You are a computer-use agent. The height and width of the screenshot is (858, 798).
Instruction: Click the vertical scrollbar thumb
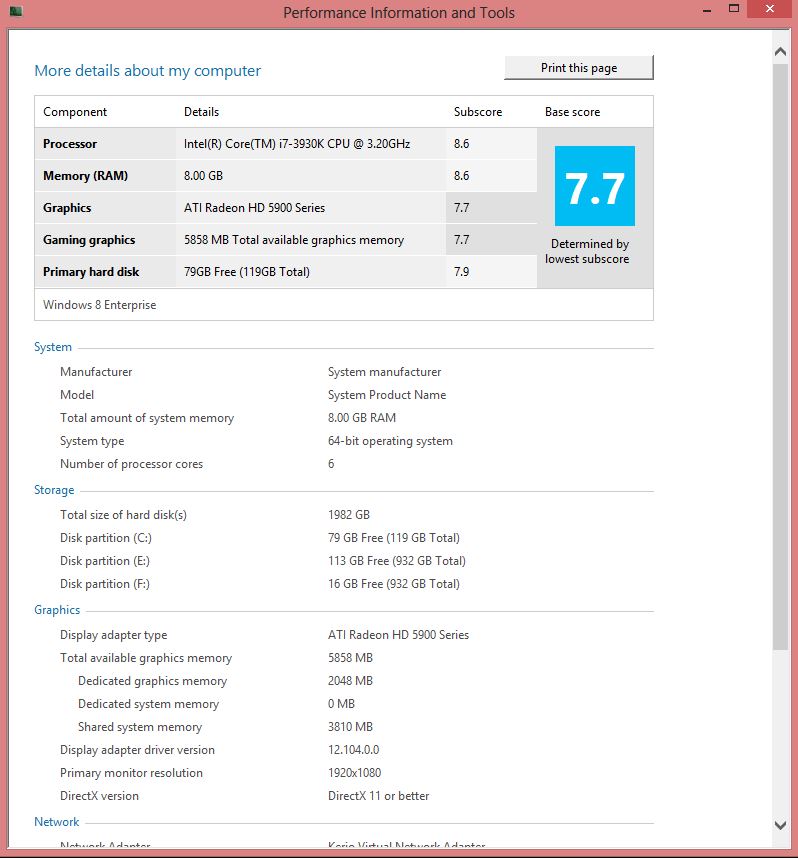point(780,357)
